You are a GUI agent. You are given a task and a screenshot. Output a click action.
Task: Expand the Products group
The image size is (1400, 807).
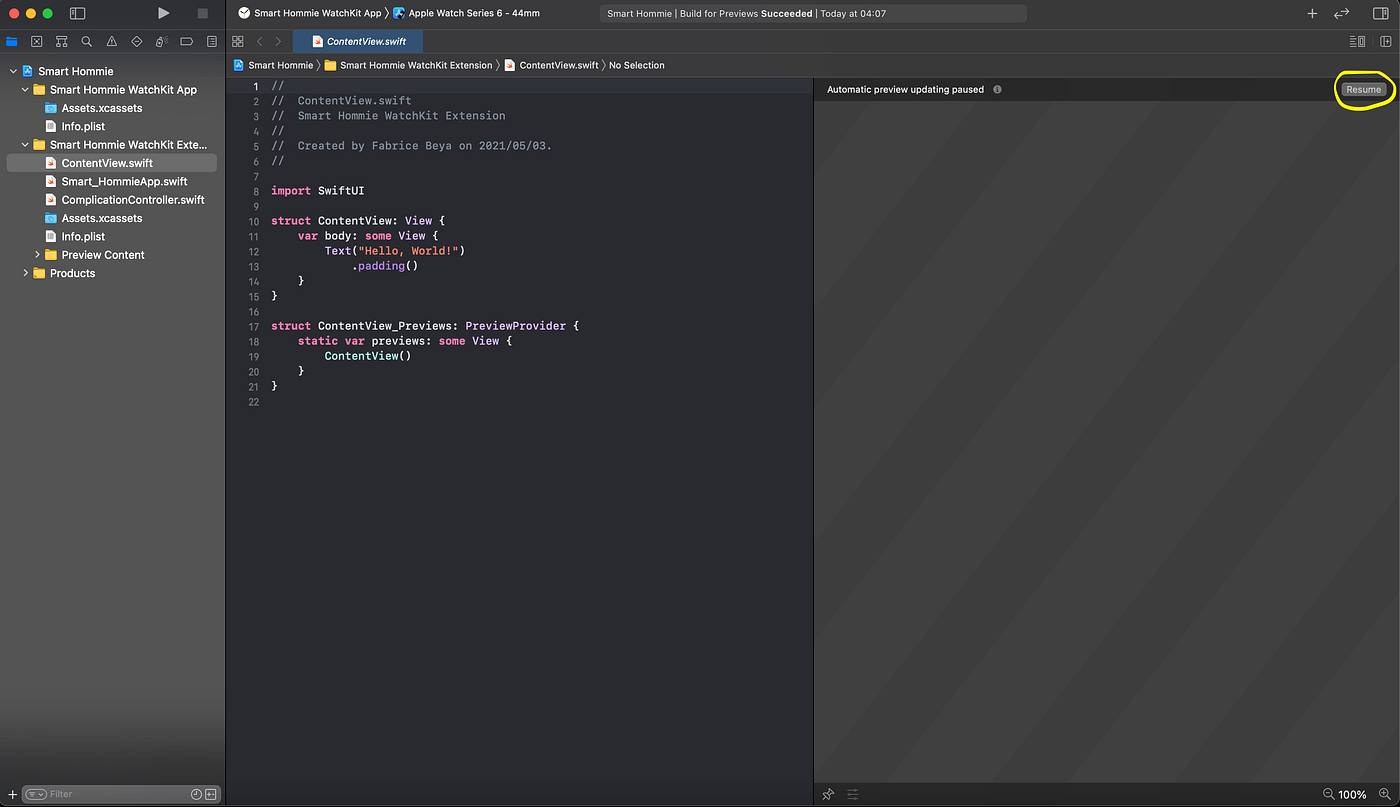[25, 272]
